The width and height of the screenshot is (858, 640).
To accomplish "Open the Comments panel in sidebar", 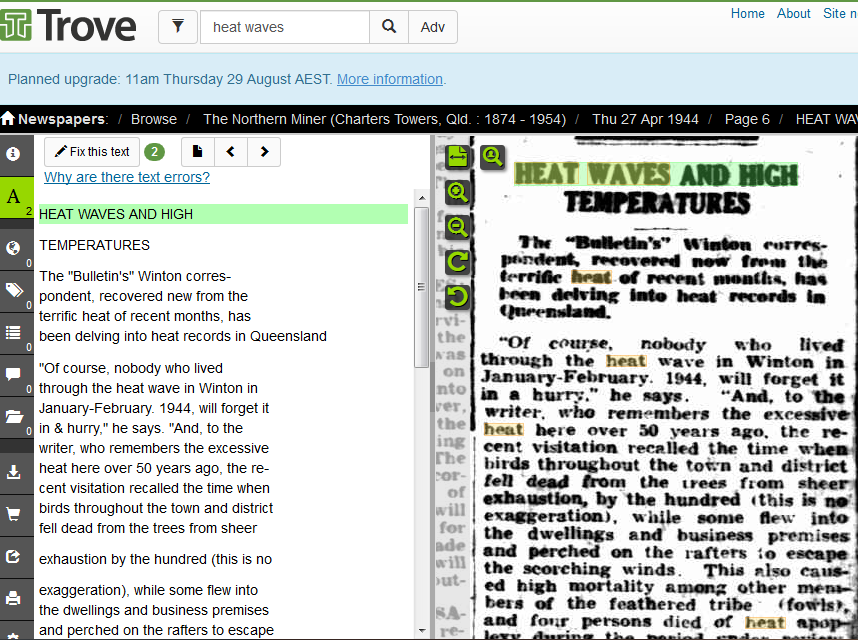I will [x=14, y=375].
